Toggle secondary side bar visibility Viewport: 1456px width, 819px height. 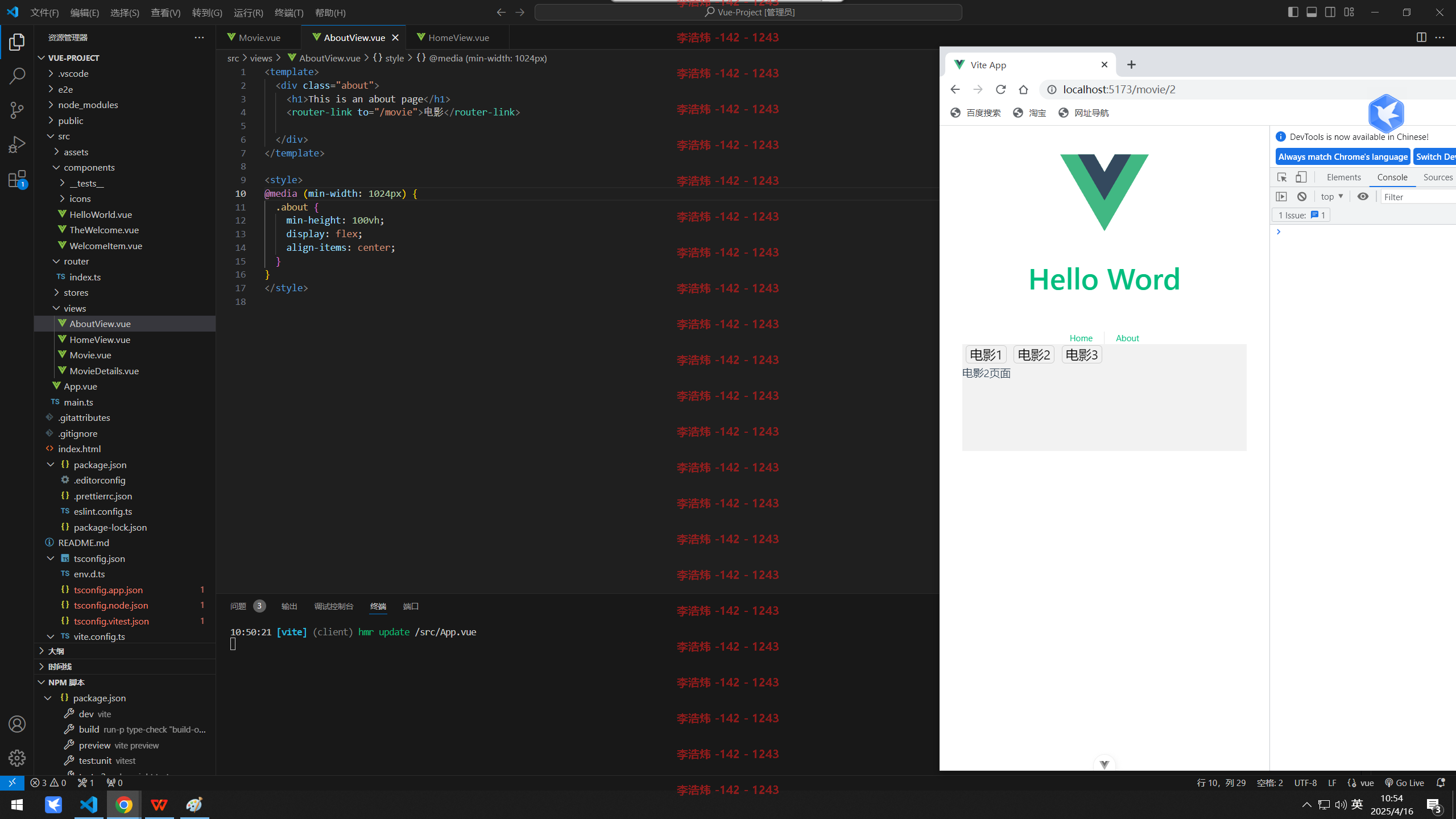(x=1330, y=12)
